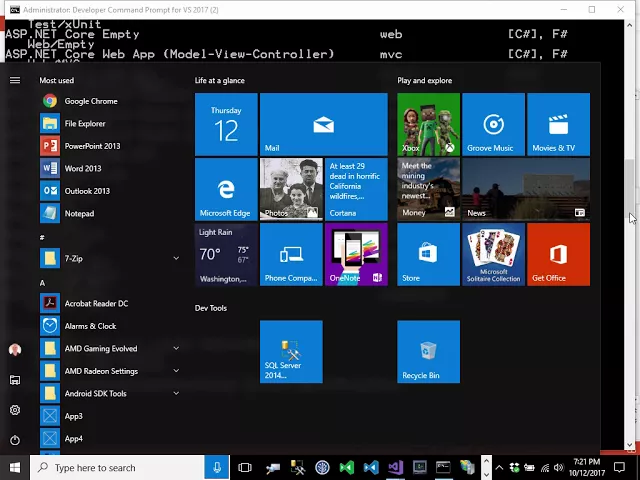Open the Thursday 12 calendar tile

click(226, 124)
